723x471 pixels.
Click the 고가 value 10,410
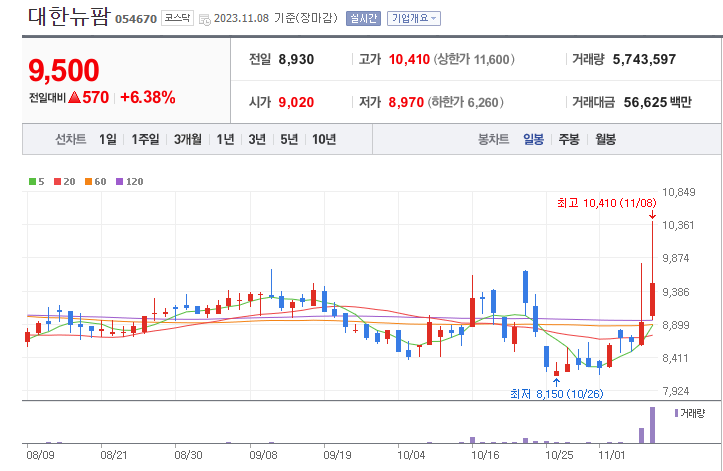[x=409, y=59]
